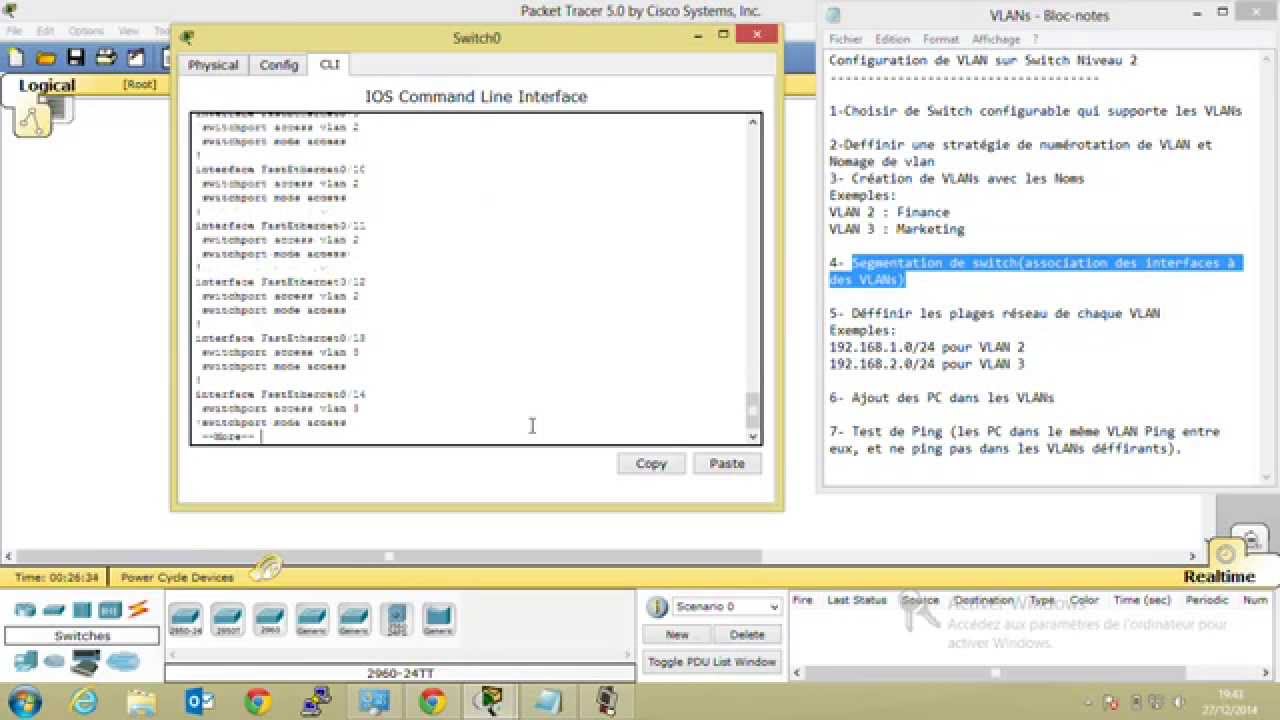The width and height of the screenshot is (1280, 720).
Task: Click the New scenario button
Action: pyautogui.click(x=677, y=634)
